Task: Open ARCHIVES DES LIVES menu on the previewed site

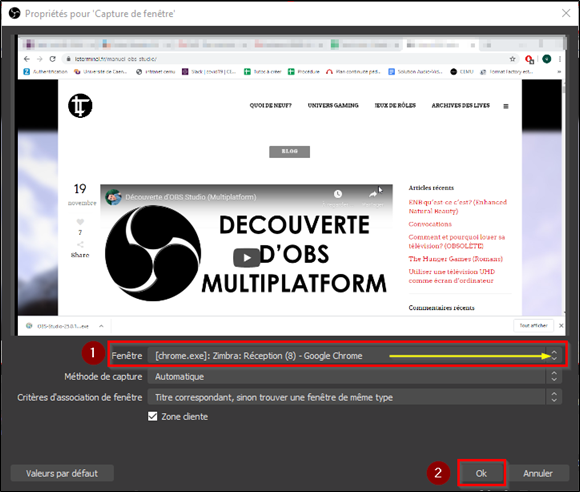Action: [461, 105]
